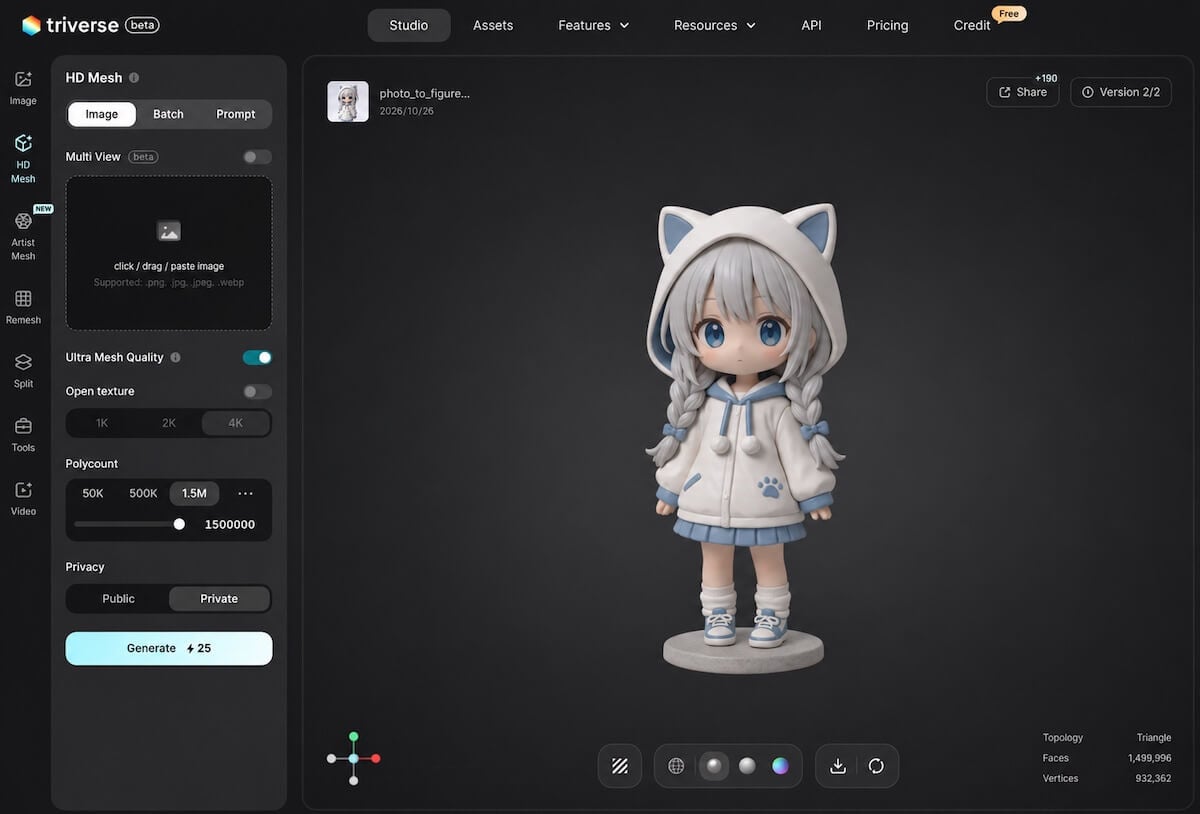This screenshot has width=1200, height=814.
Task: Open the Split sidebar tool
Action: (x=23, y=371)
